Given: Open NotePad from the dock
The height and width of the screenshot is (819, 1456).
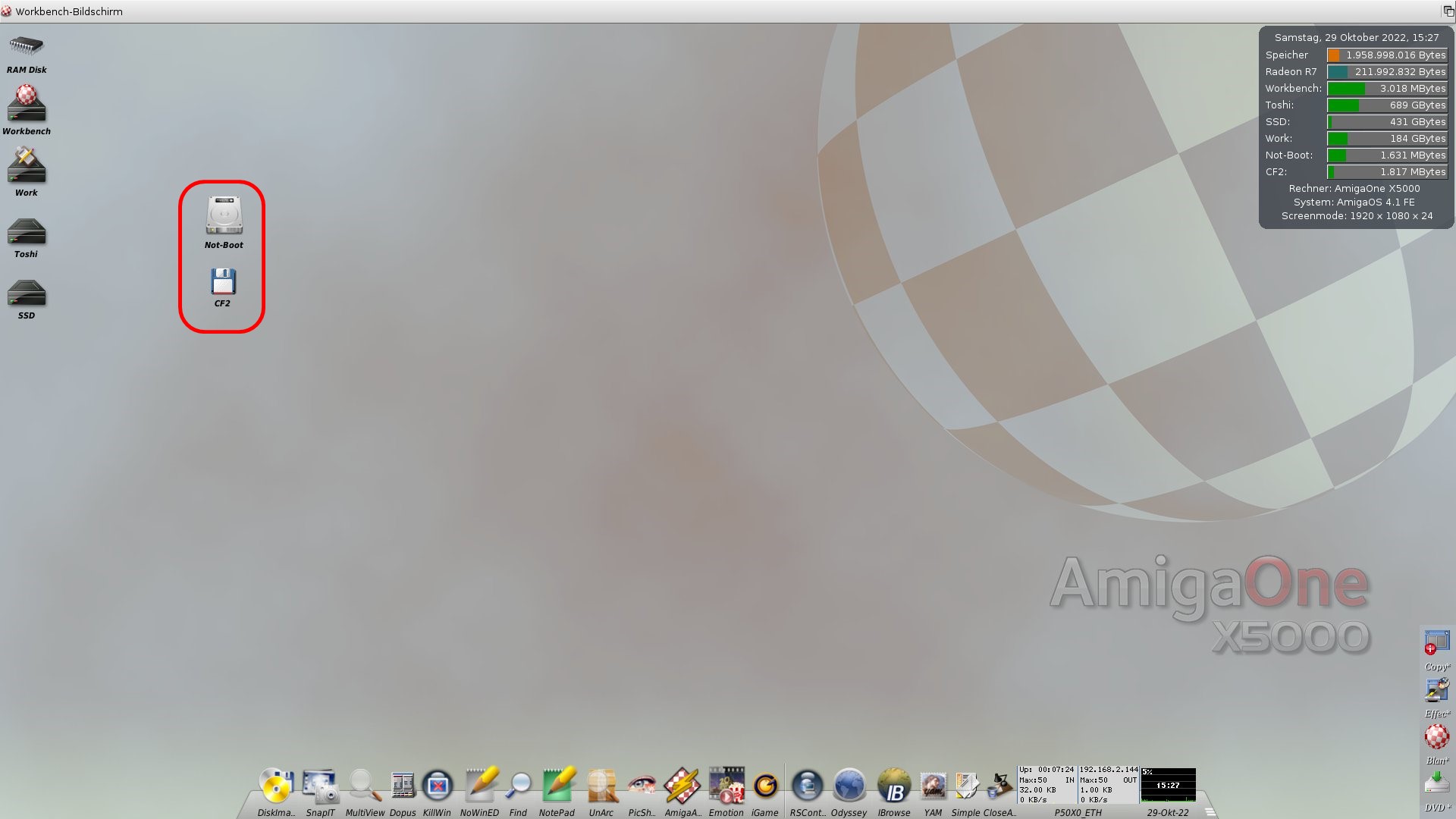Looking at the screenshot, I should click(x=557, y=786).
